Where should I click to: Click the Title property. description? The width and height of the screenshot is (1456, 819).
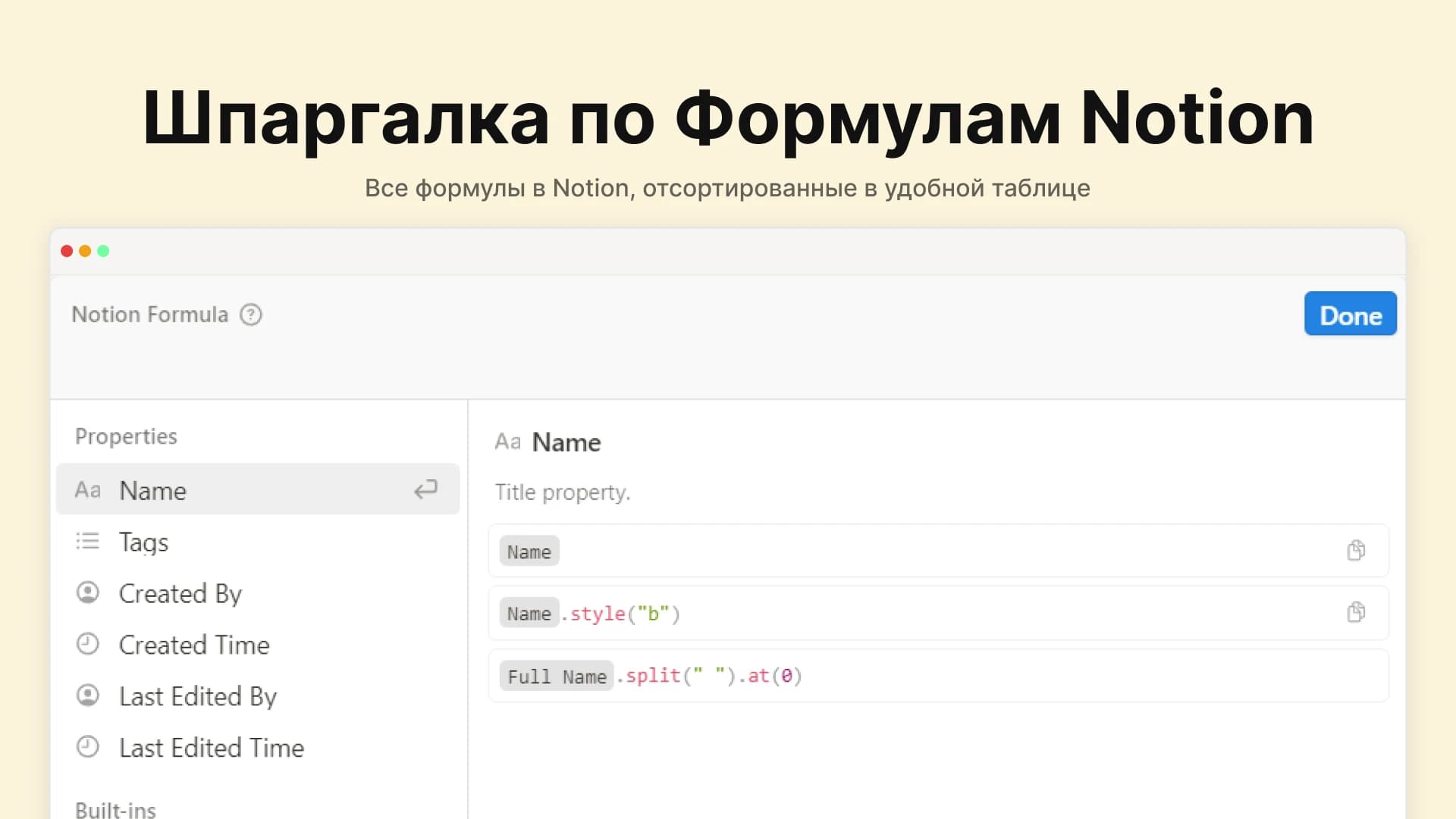pos(563,492)
